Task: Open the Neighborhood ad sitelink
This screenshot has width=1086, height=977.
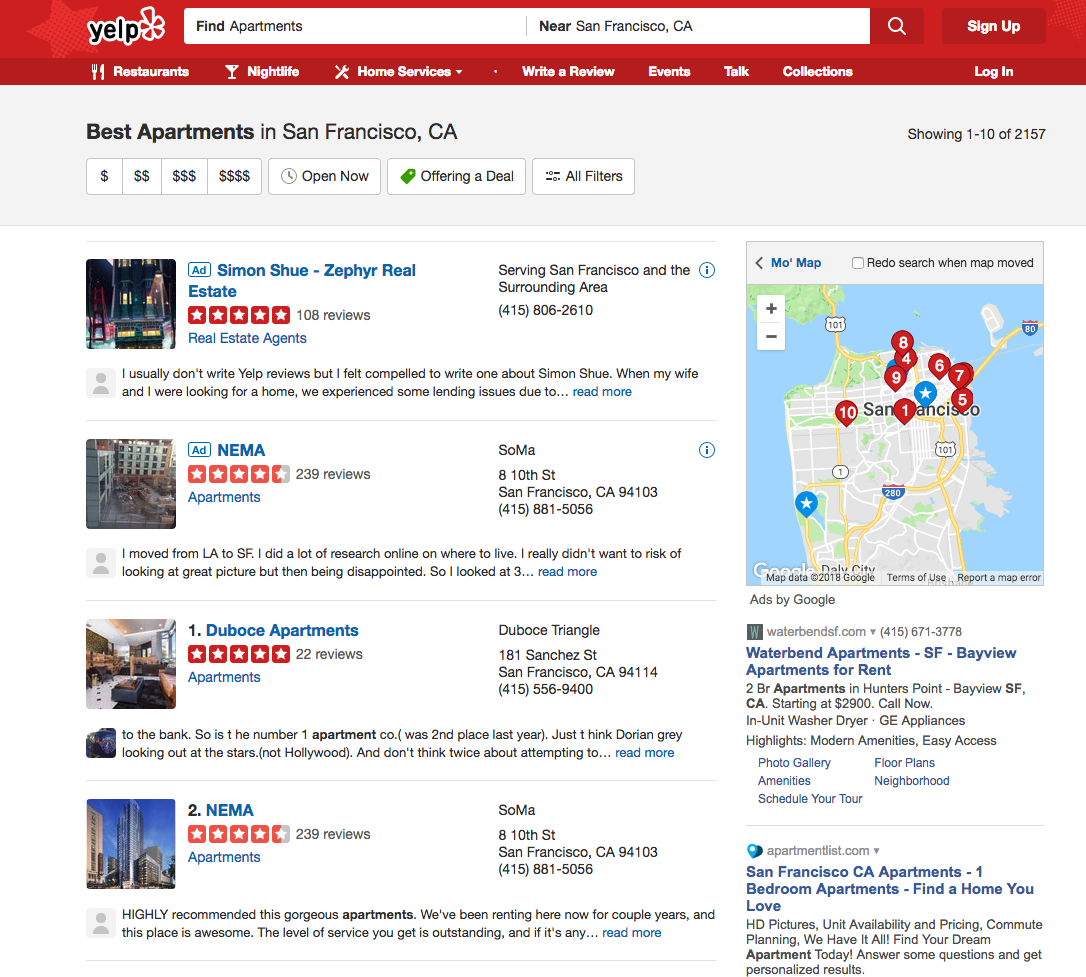Action: [911, 780]
